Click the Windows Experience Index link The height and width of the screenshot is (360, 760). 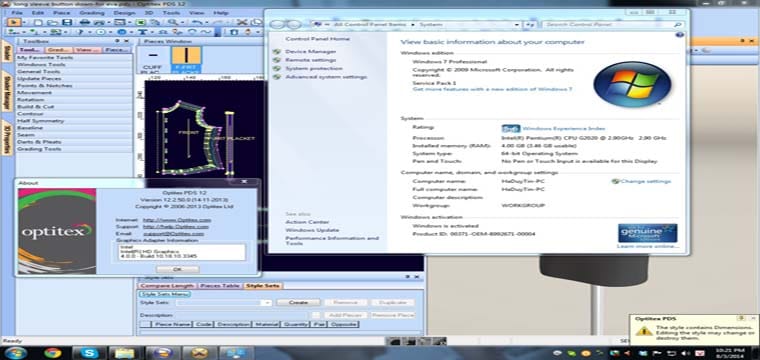564,128
